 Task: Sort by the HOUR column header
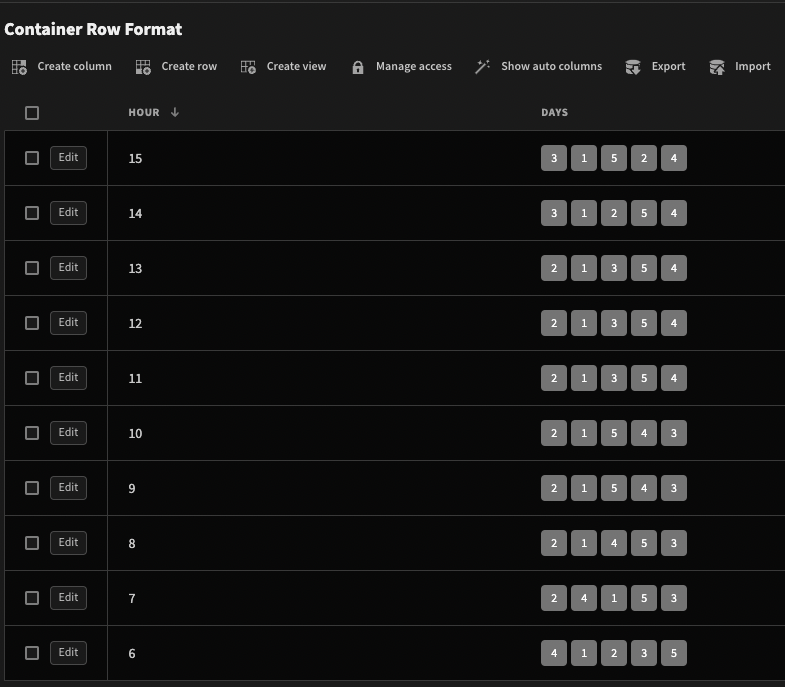[x=144, y=112]
